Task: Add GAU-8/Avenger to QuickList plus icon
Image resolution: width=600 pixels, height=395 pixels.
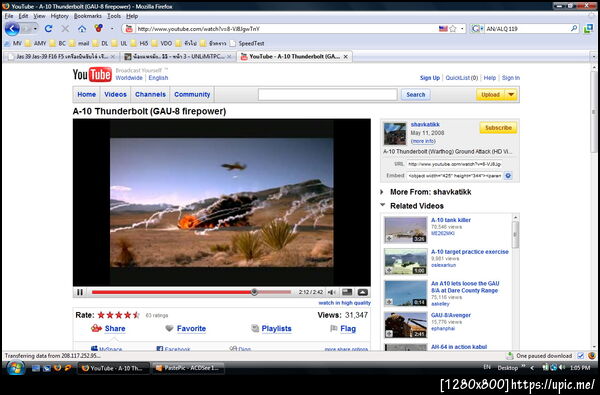Action: (389, 334)
